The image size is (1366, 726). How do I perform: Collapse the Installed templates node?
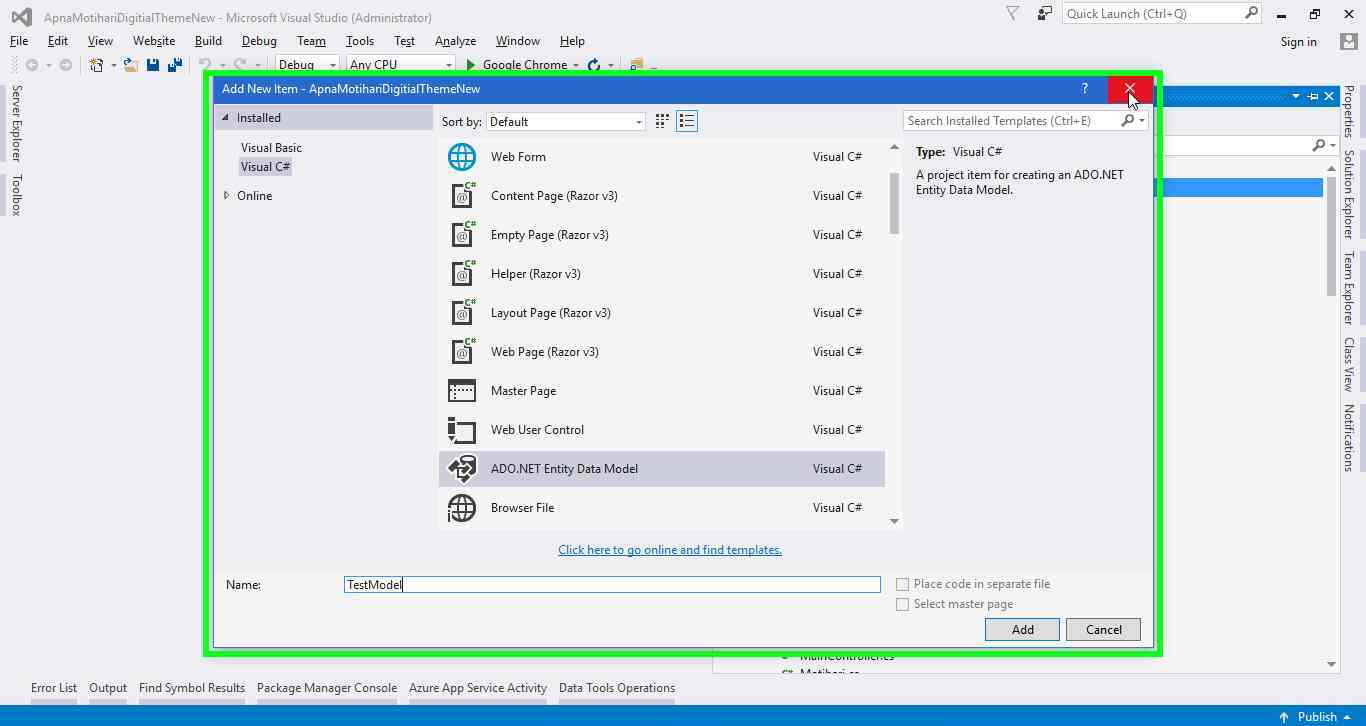225,118
